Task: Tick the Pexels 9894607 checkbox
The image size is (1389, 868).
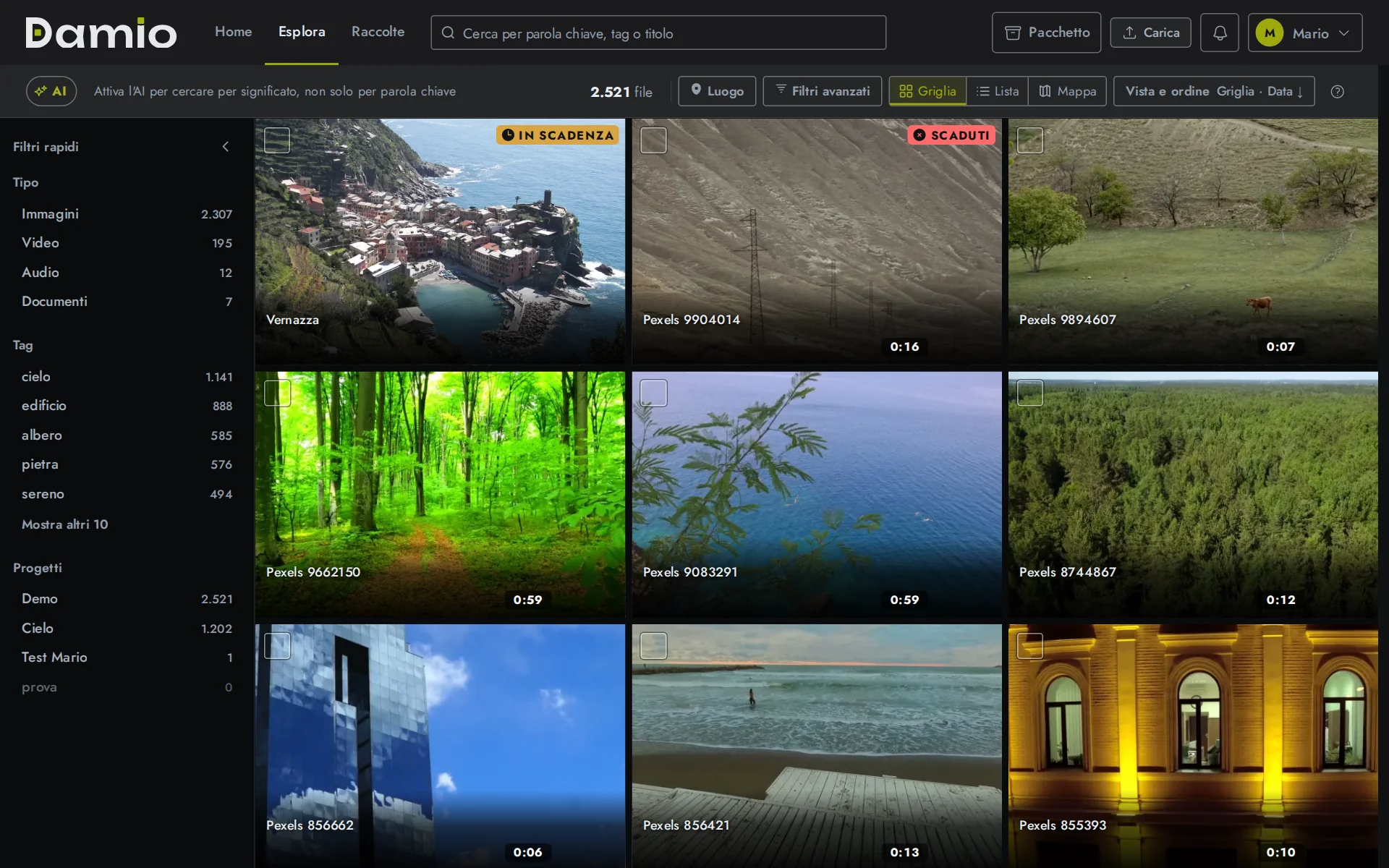Action: [x=1030, y=140]
